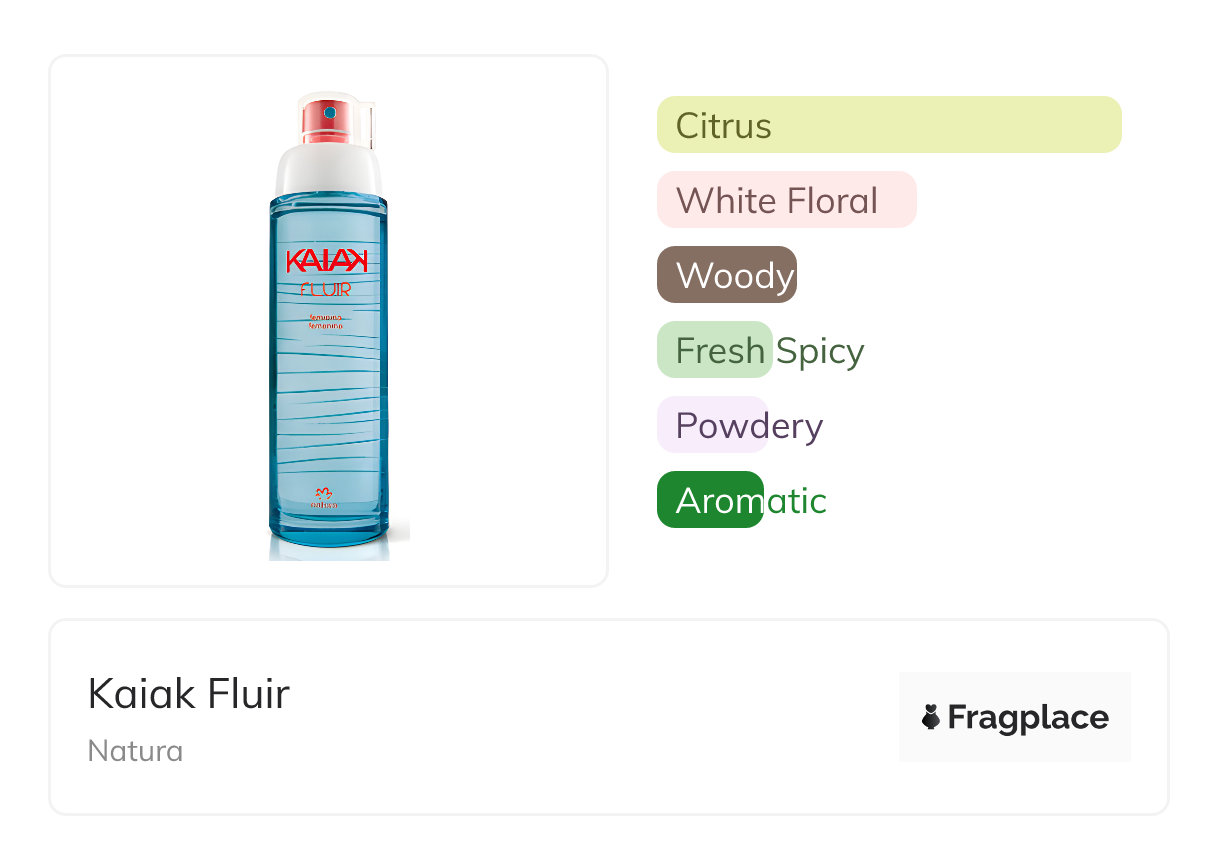Image resolution: width=1218 pixels, height=864 pixels.
Task: Click the Powdery accord bar
Action: click(712, 425)
